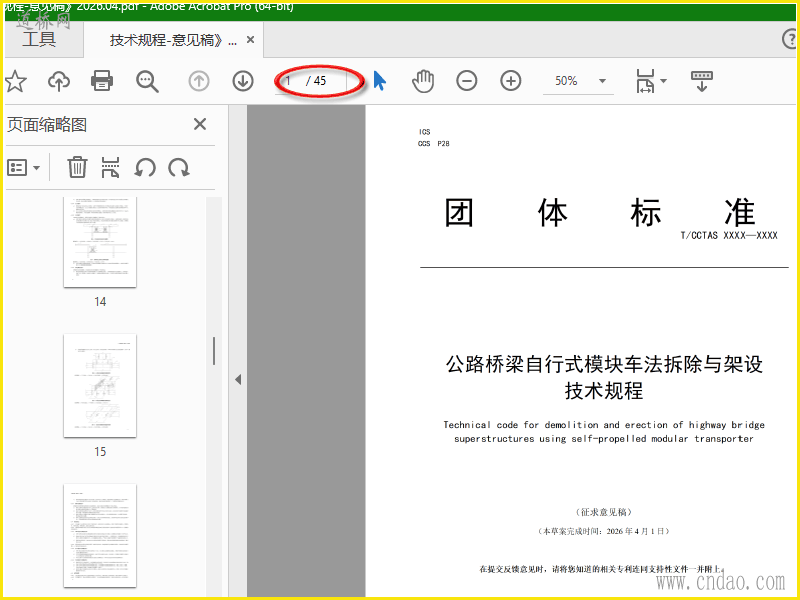
Task: Rotate pages counterclockwise
Action: (x=145, y=167)
